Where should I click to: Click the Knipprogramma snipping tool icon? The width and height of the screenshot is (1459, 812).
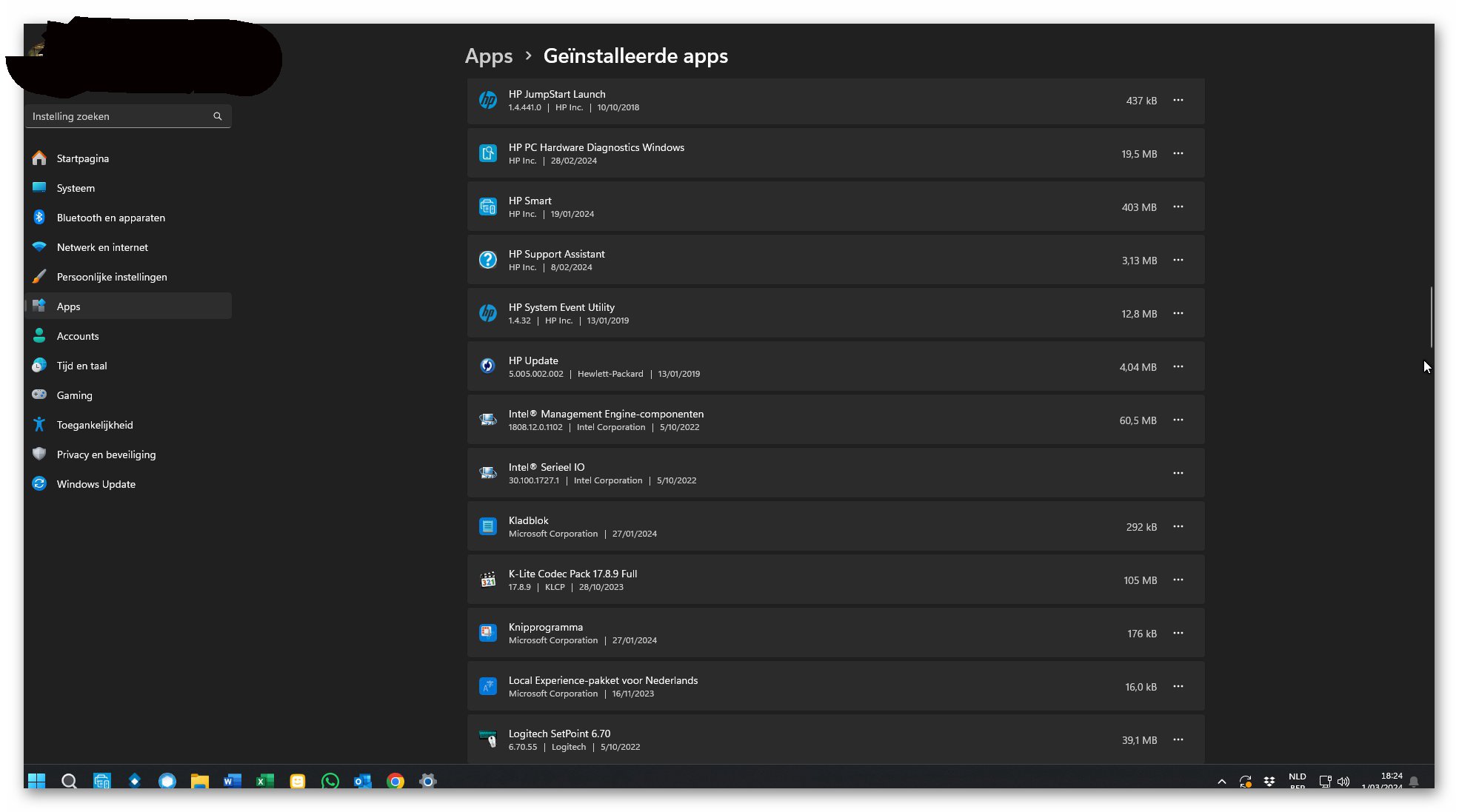point(487,633)
